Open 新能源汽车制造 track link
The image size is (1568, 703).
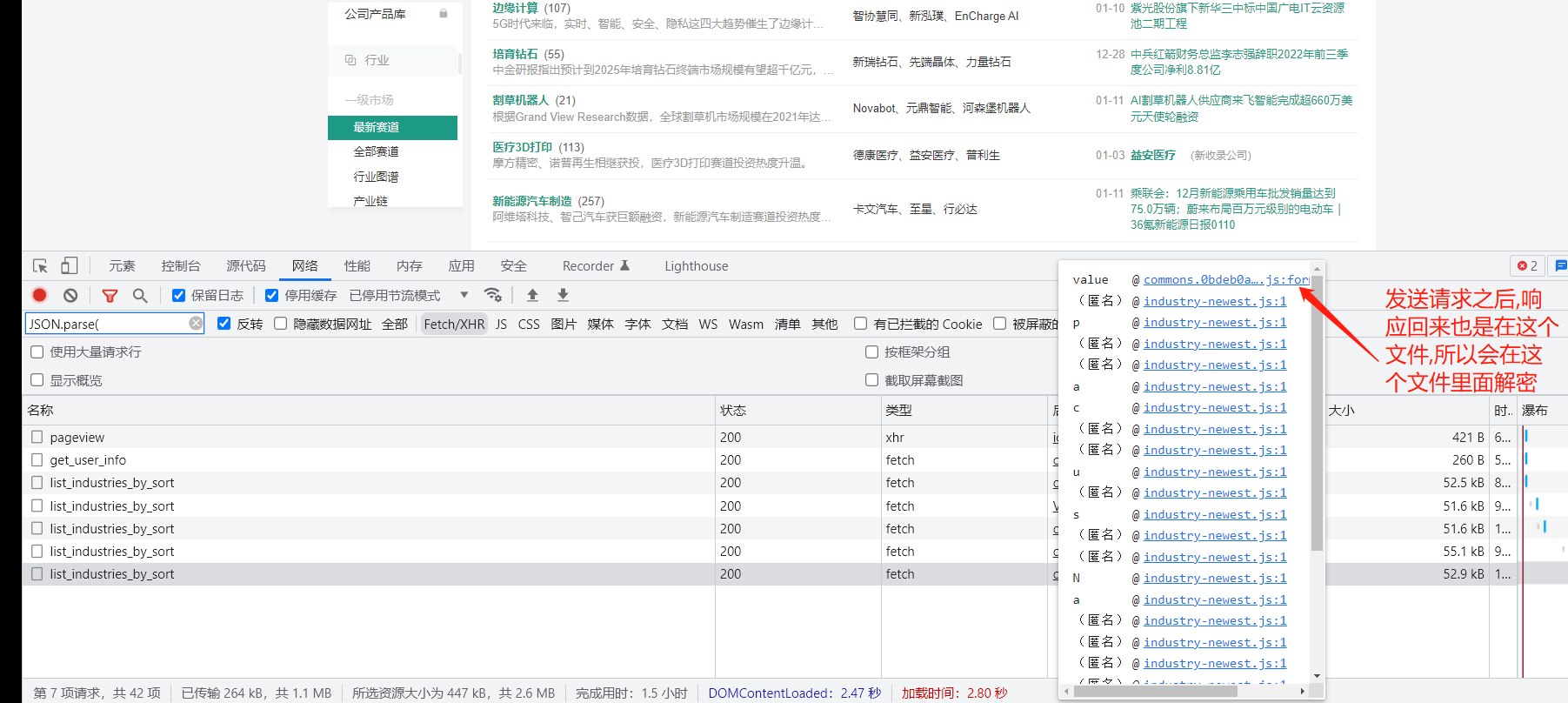point(532,201)
